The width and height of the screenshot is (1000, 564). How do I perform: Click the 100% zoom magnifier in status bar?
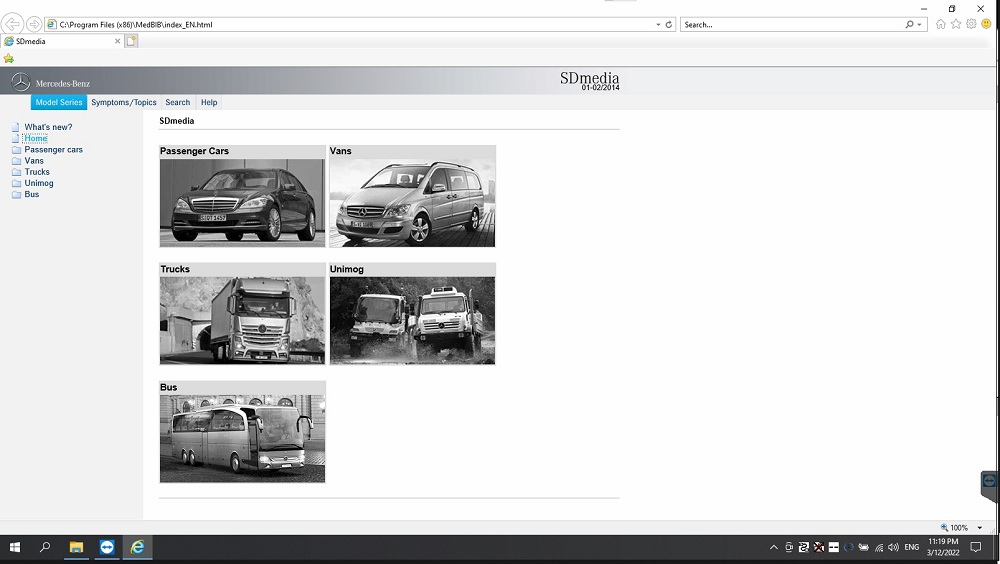945,528
